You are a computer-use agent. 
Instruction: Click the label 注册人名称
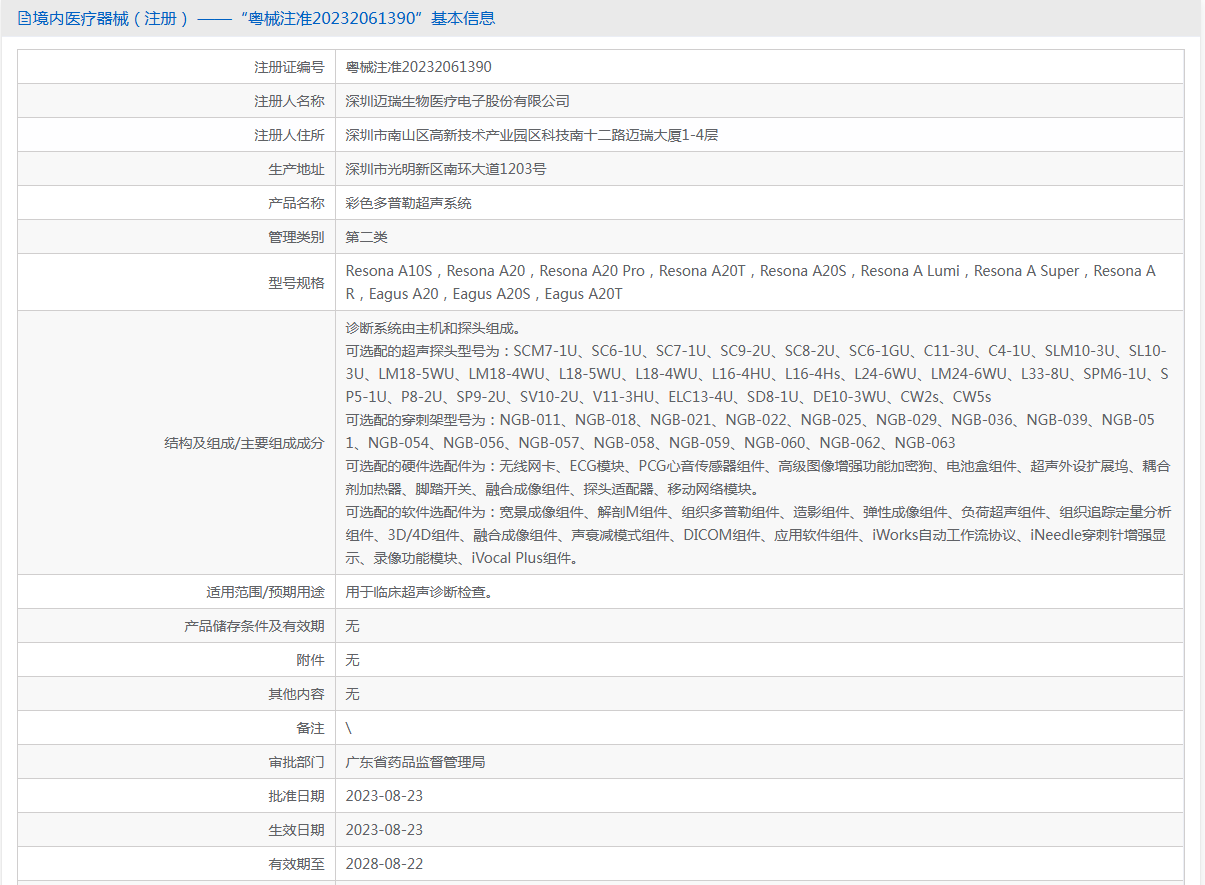pos(290,101)
